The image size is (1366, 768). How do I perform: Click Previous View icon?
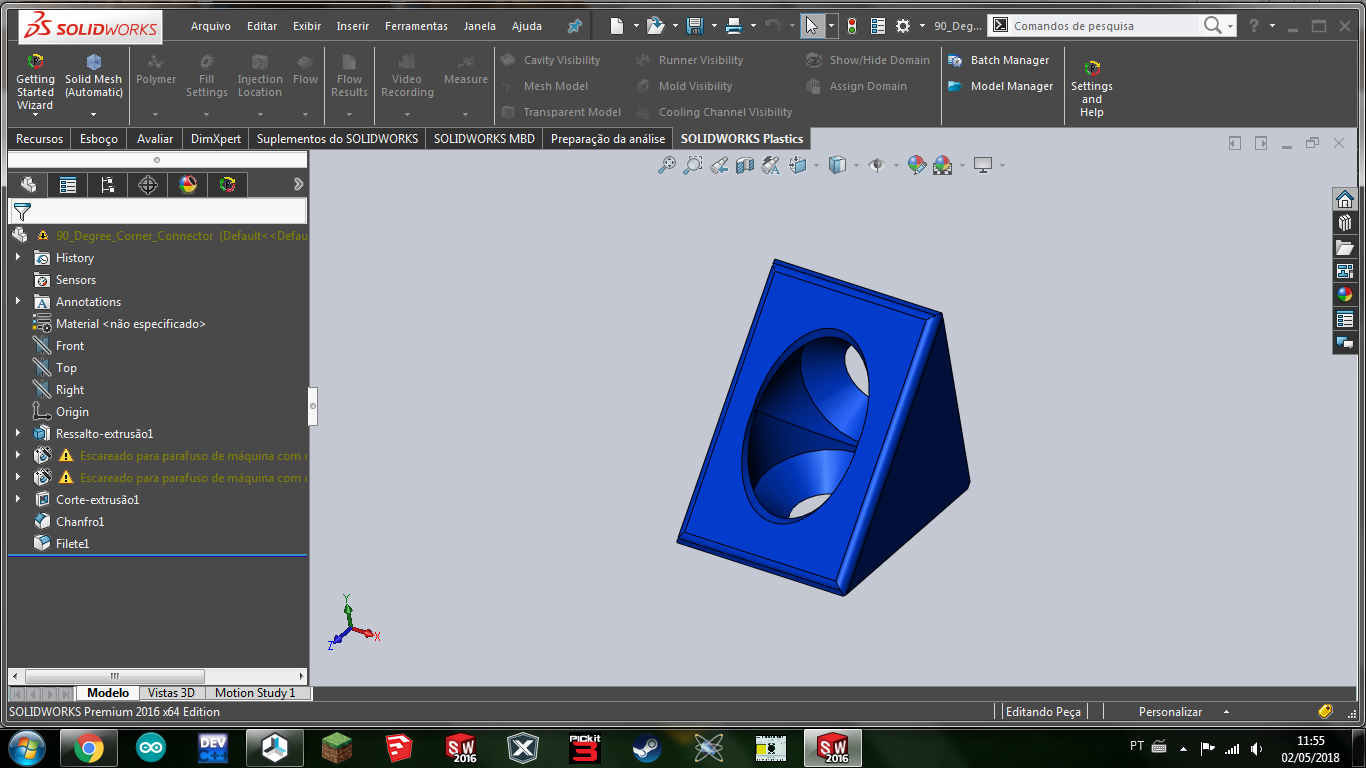click(719, 165)
